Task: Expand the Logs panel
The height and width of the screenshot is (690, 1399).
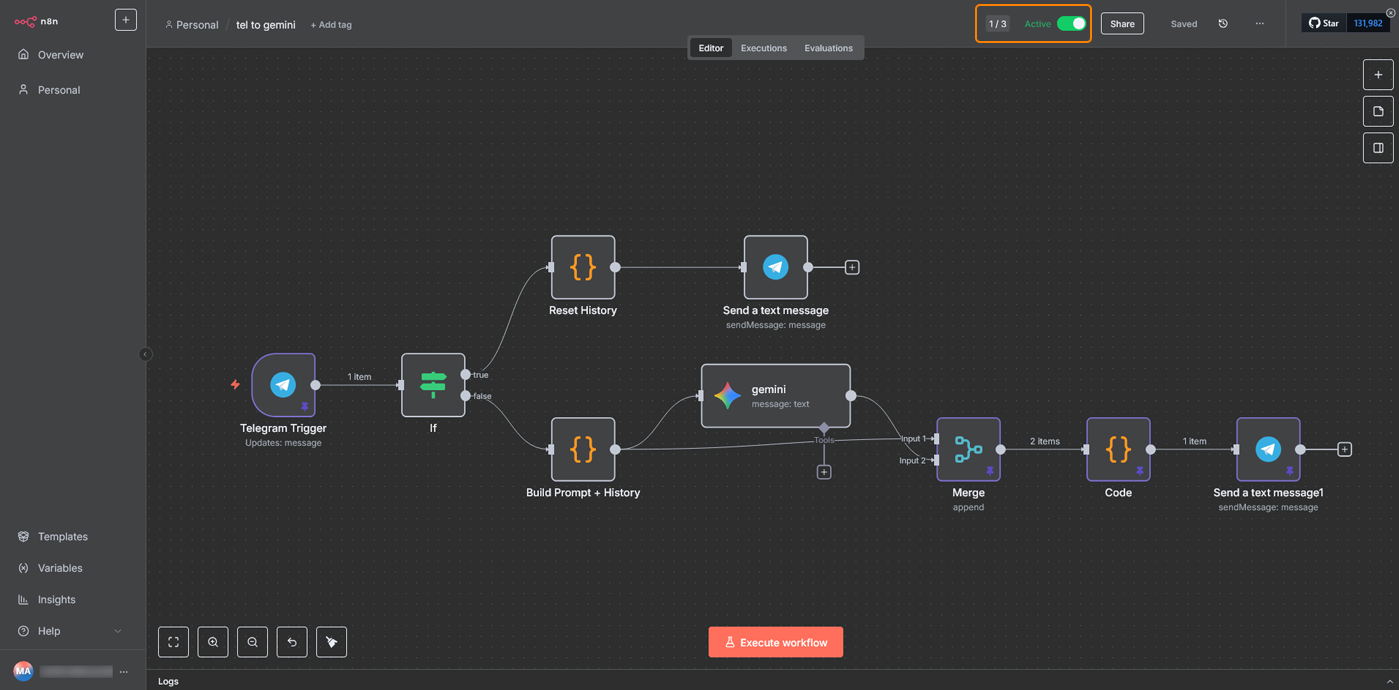Action: pyautogui.click(x=1389, y=681)
